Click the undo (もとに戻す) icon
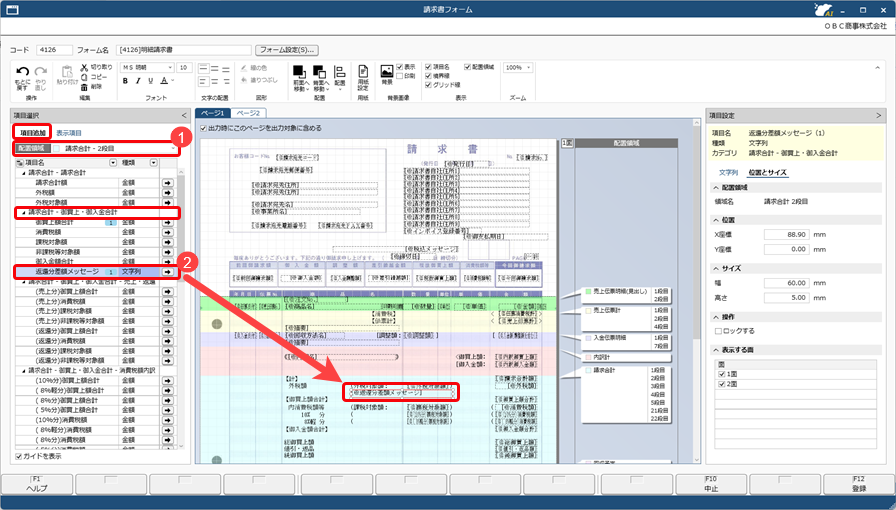The image size is (896, 510). [22, 71]
